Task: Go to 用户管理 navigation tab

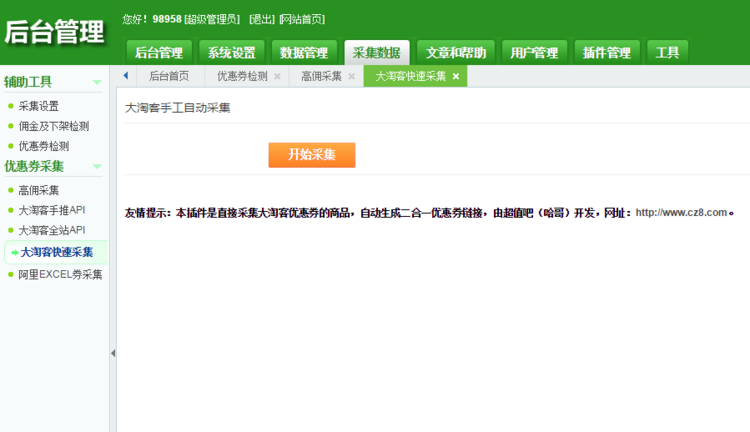Action: point(534,53)
